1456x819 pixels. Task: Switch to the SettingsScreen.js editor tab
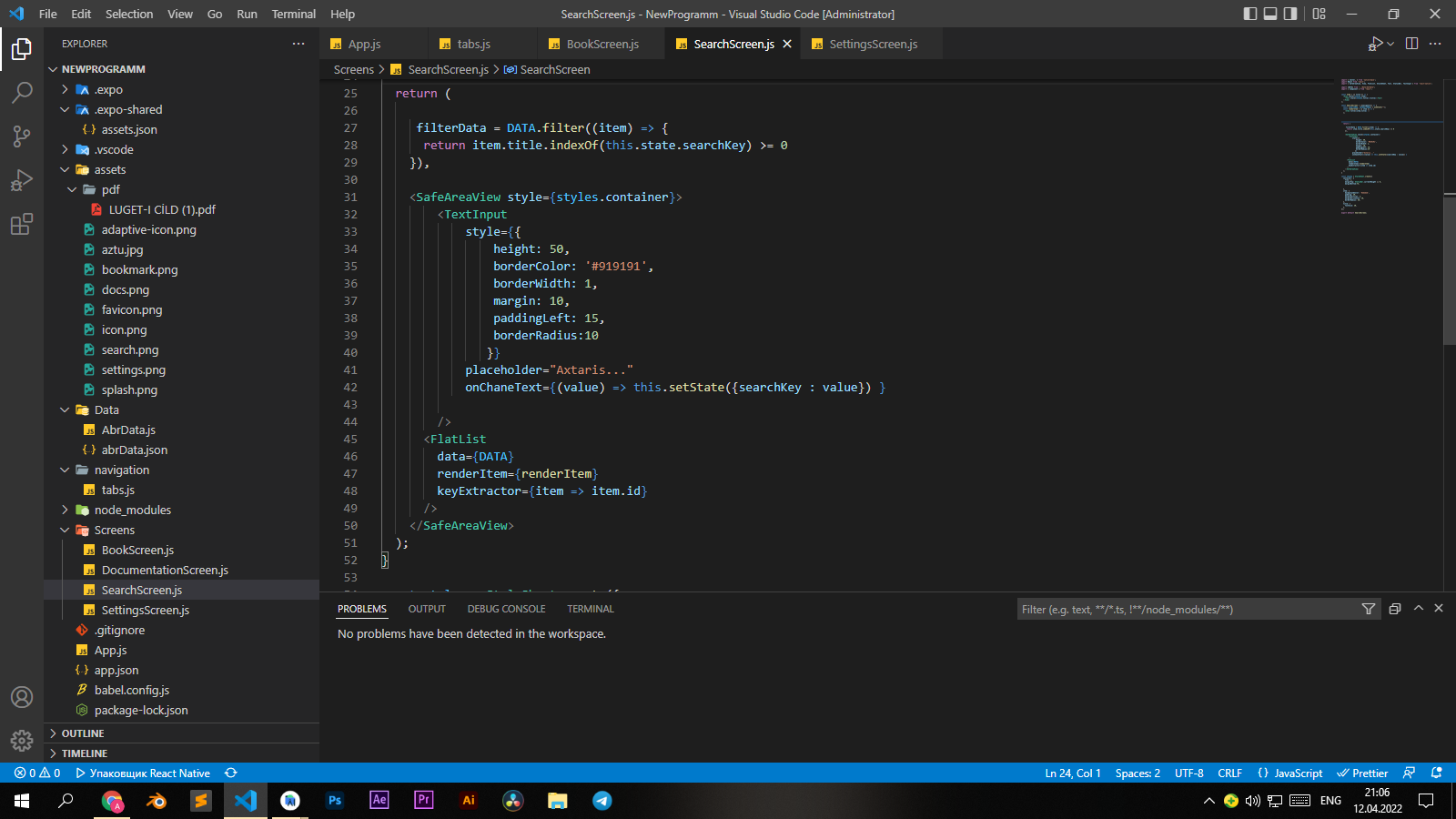[873, 44]
